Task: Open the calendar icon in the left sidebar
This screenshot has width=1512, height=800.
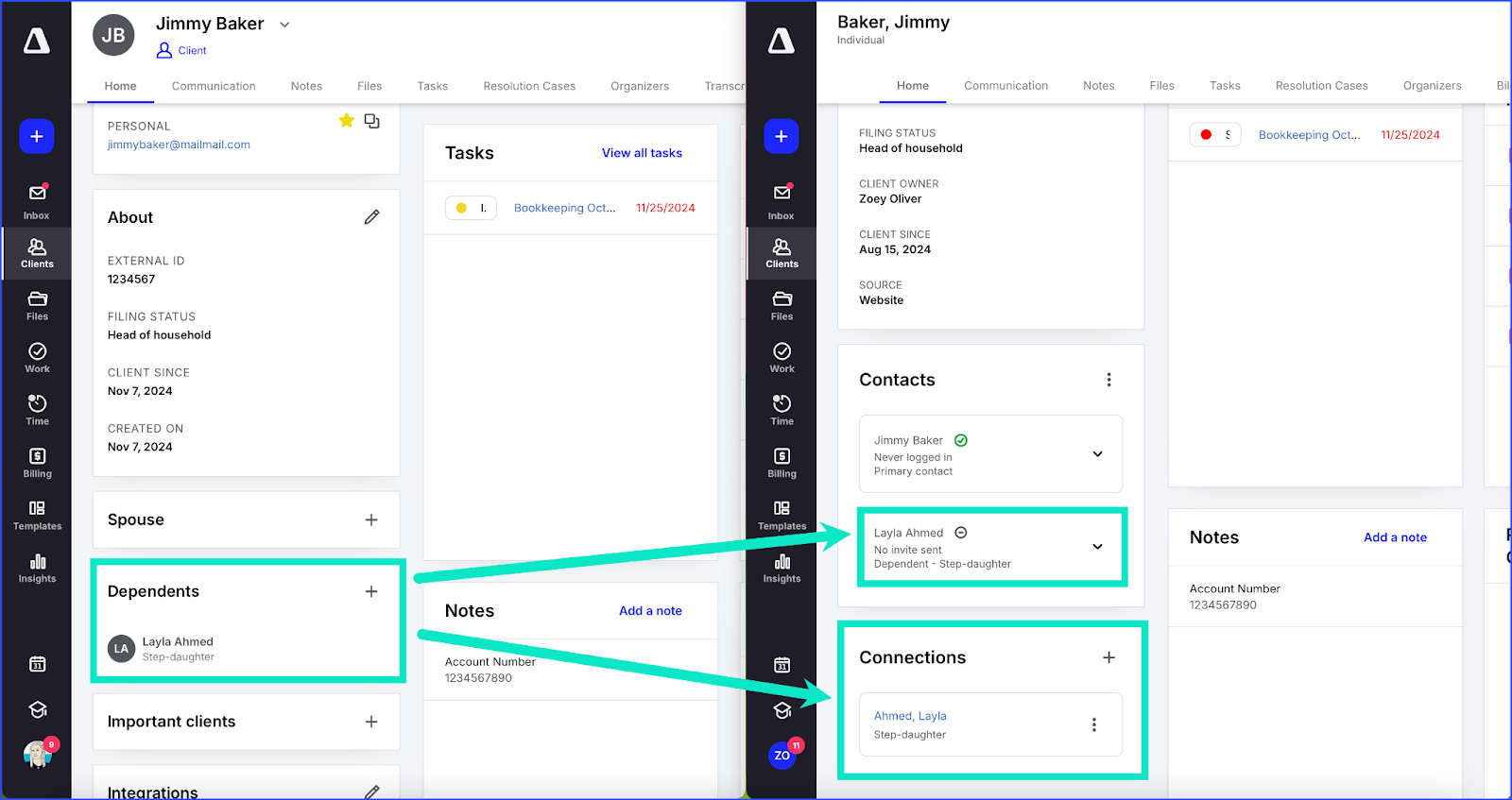Action: pos(37,664)
